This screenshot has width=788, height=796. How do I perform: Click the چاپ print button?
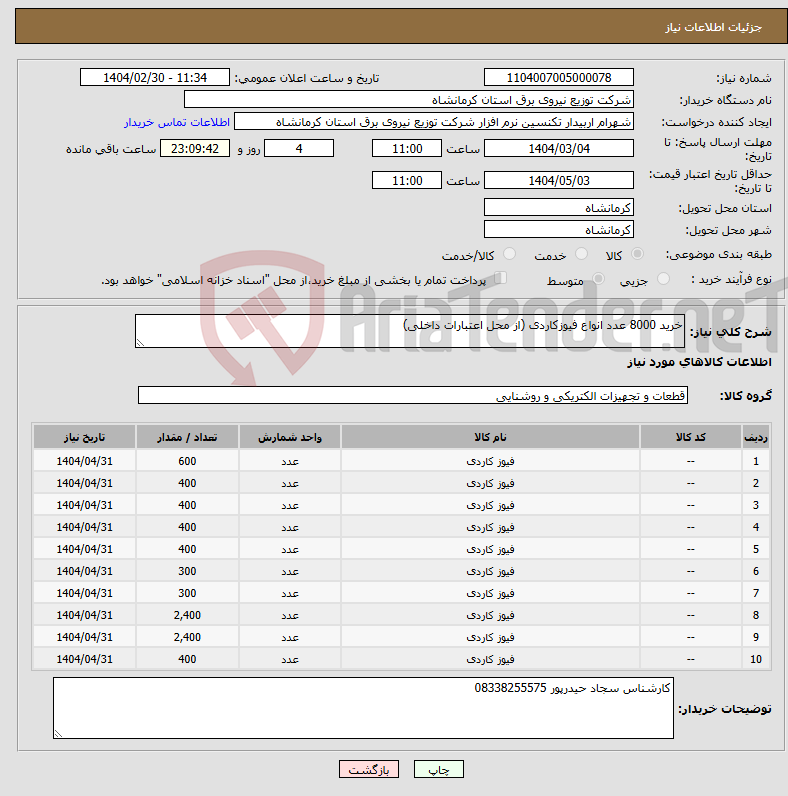[439, 769]
